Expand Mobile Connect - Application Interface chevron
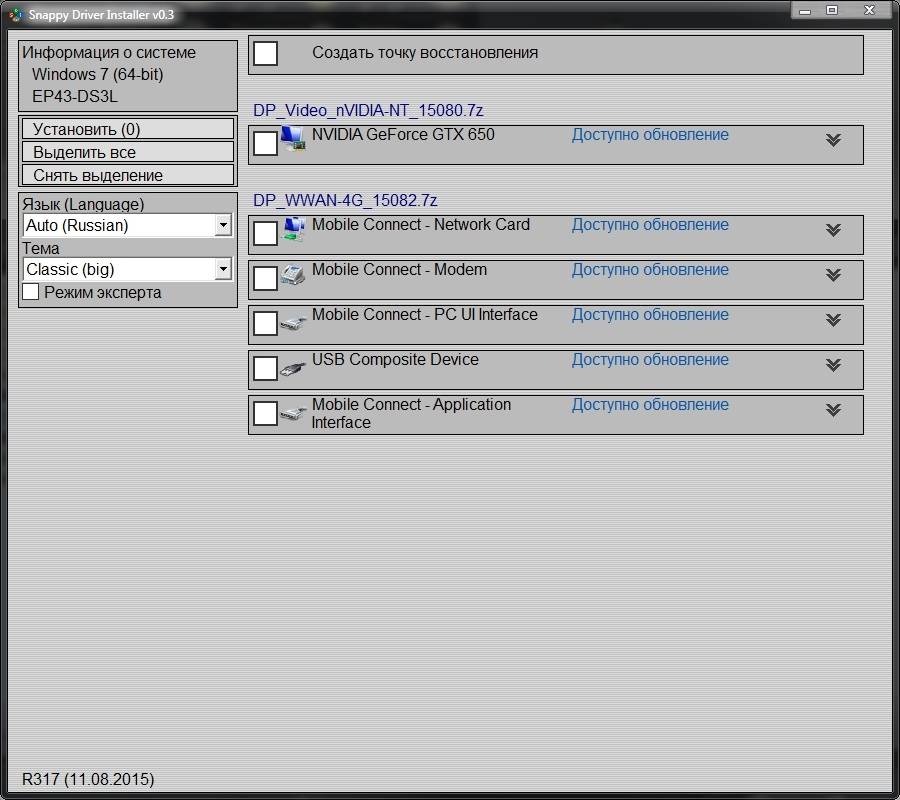900x800 pixels. [x=833, y=409]
